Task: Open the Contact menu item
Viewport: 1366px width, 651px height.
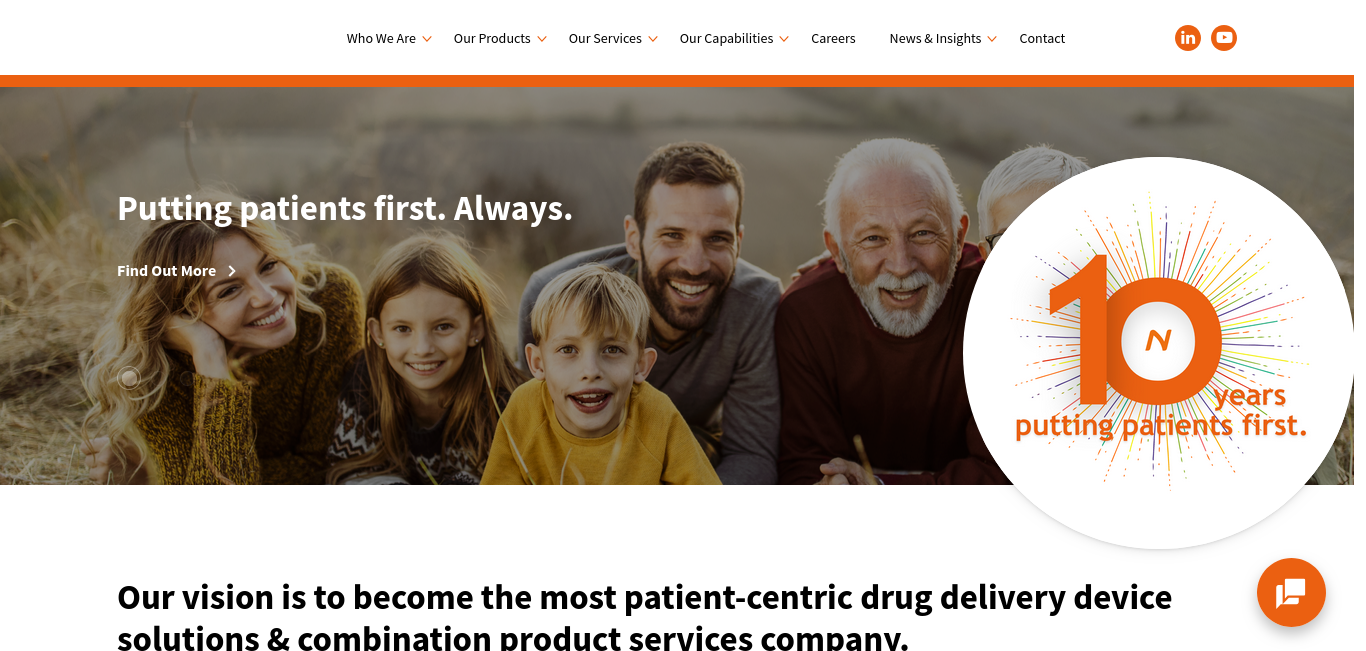Action: (1042, 38)
